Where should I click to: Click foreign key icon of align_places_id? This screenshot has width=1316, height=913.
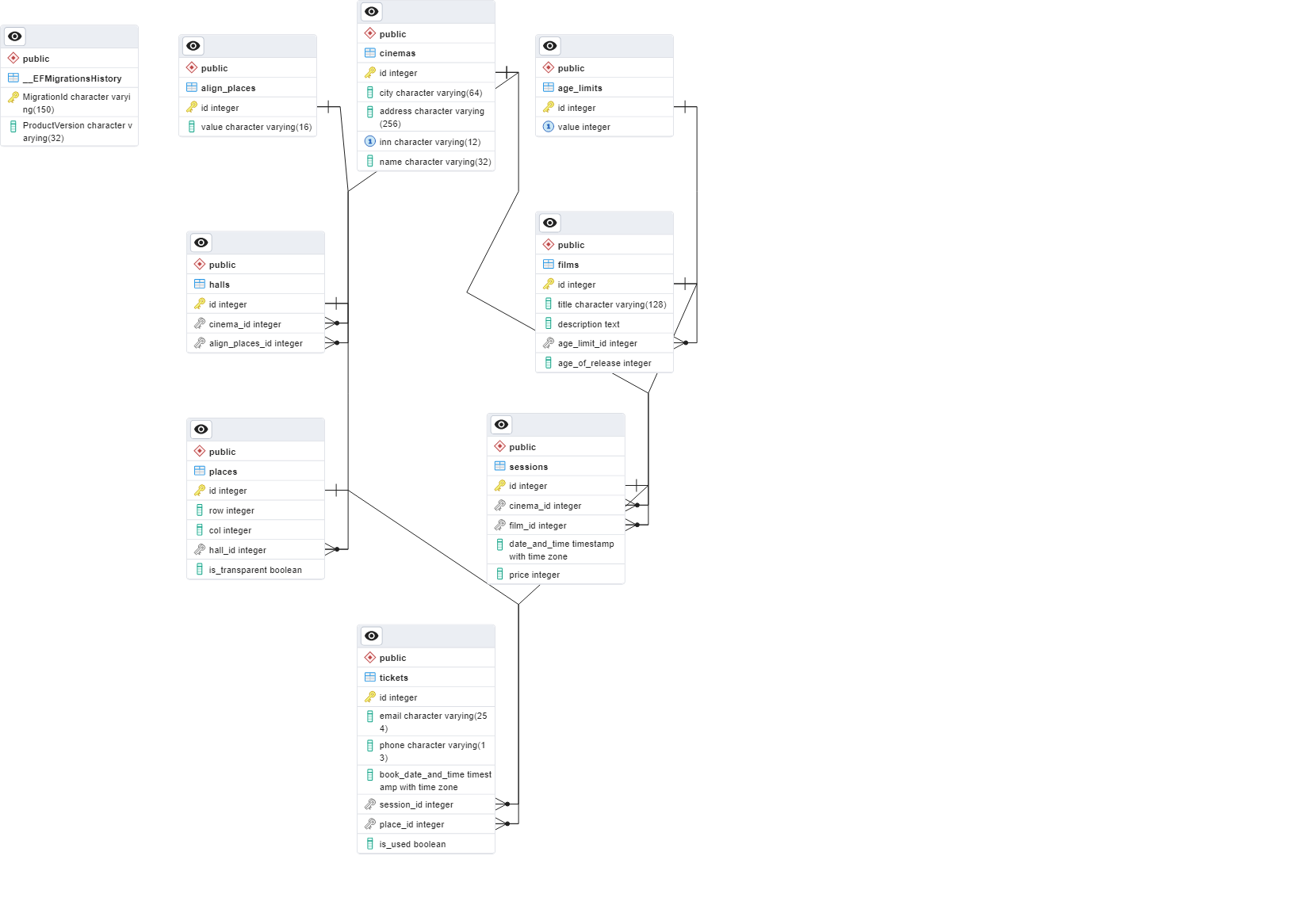pos(199,343)
